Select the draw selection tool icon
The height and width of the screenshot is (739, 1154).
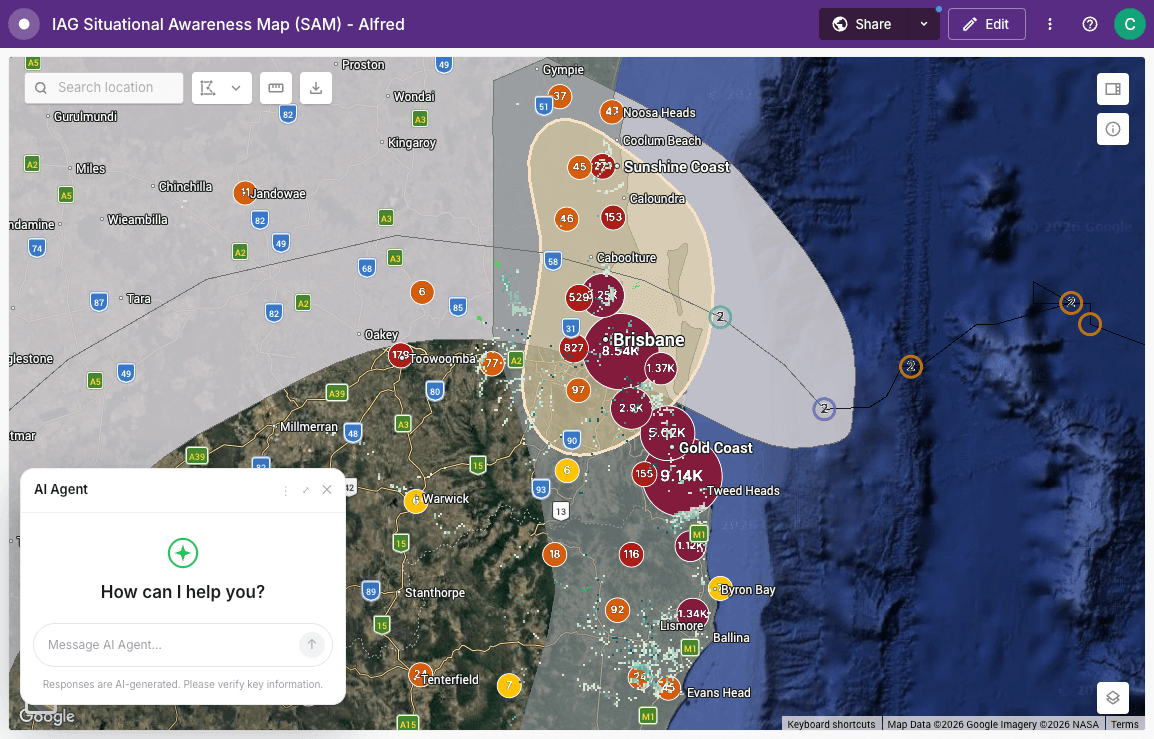click(x=208, y=88)
